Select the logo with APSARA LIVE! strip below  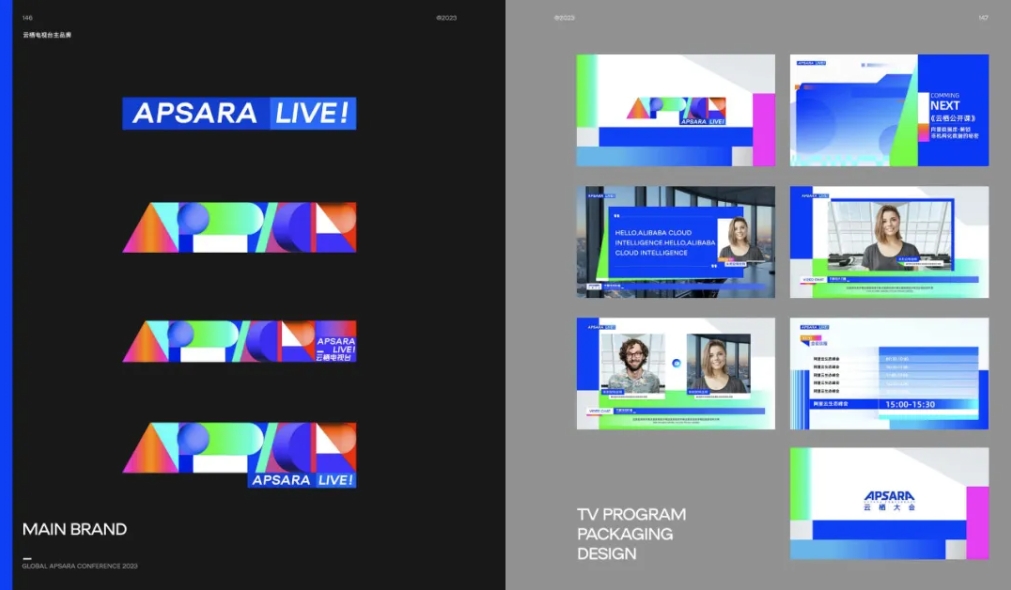click(x=239, y=455)
